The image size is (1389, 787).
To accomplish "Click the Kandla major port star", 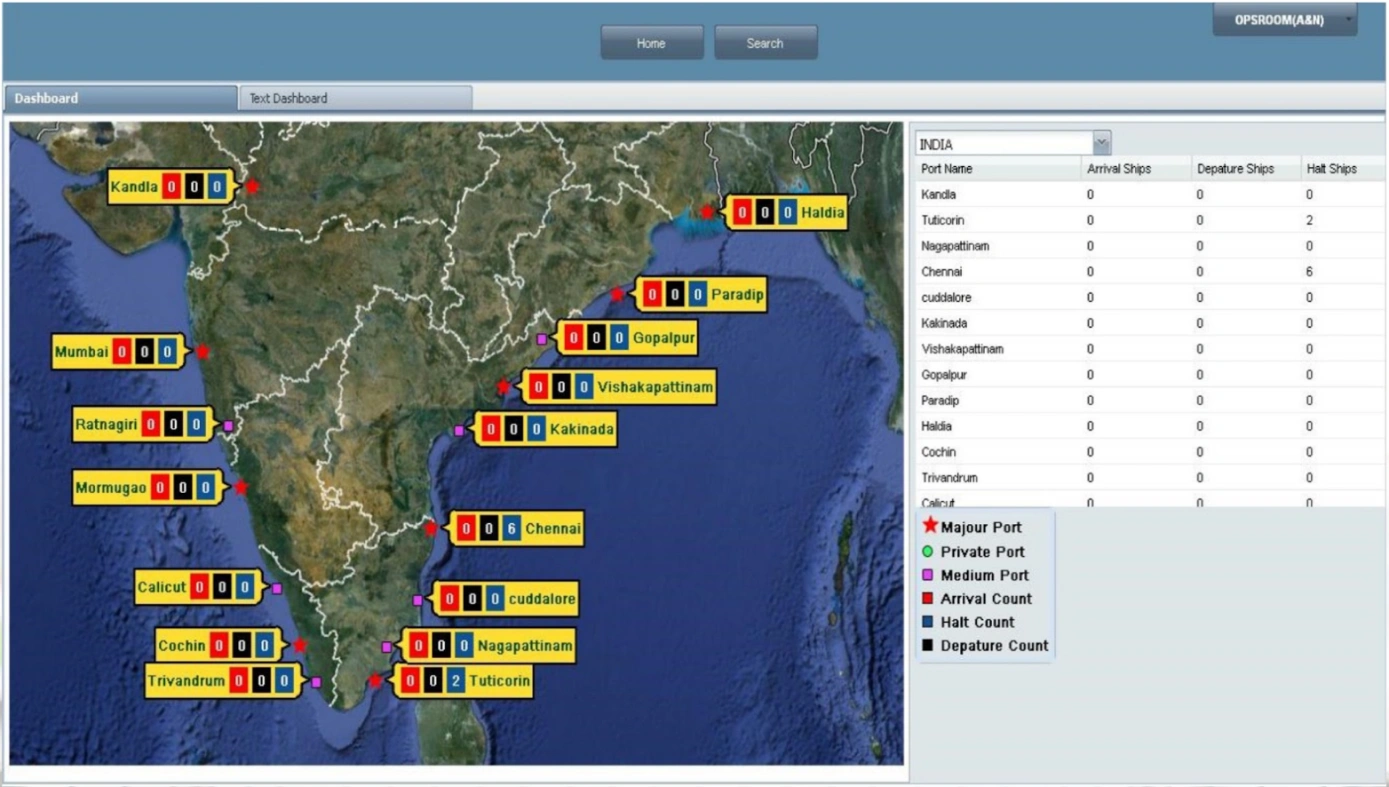I will click(x=253, y=186).
